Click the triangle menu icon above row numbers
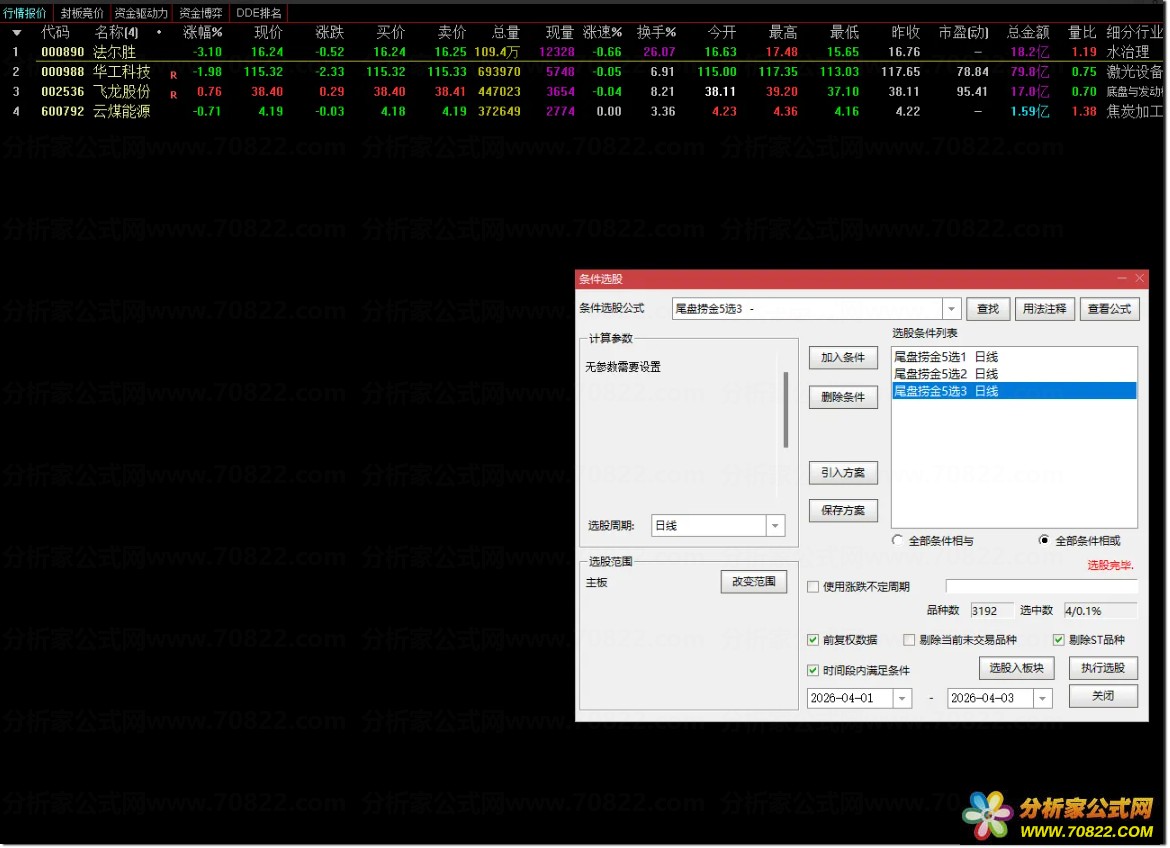 pyautogui.click(x=16, y=33)
